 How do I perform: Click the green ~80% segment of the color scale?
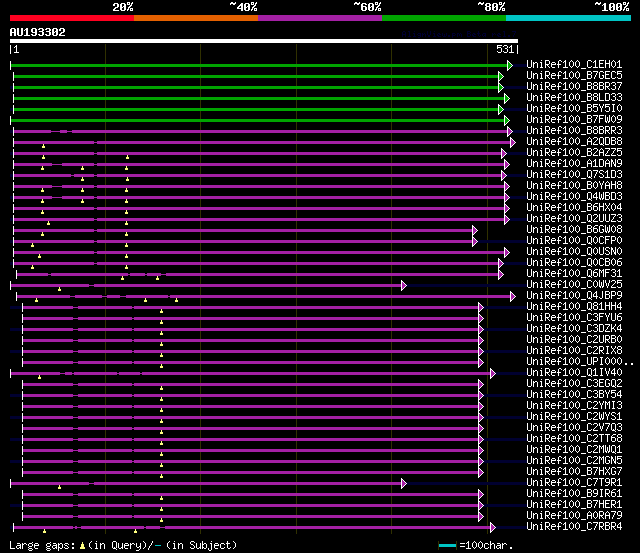[444, 18]
